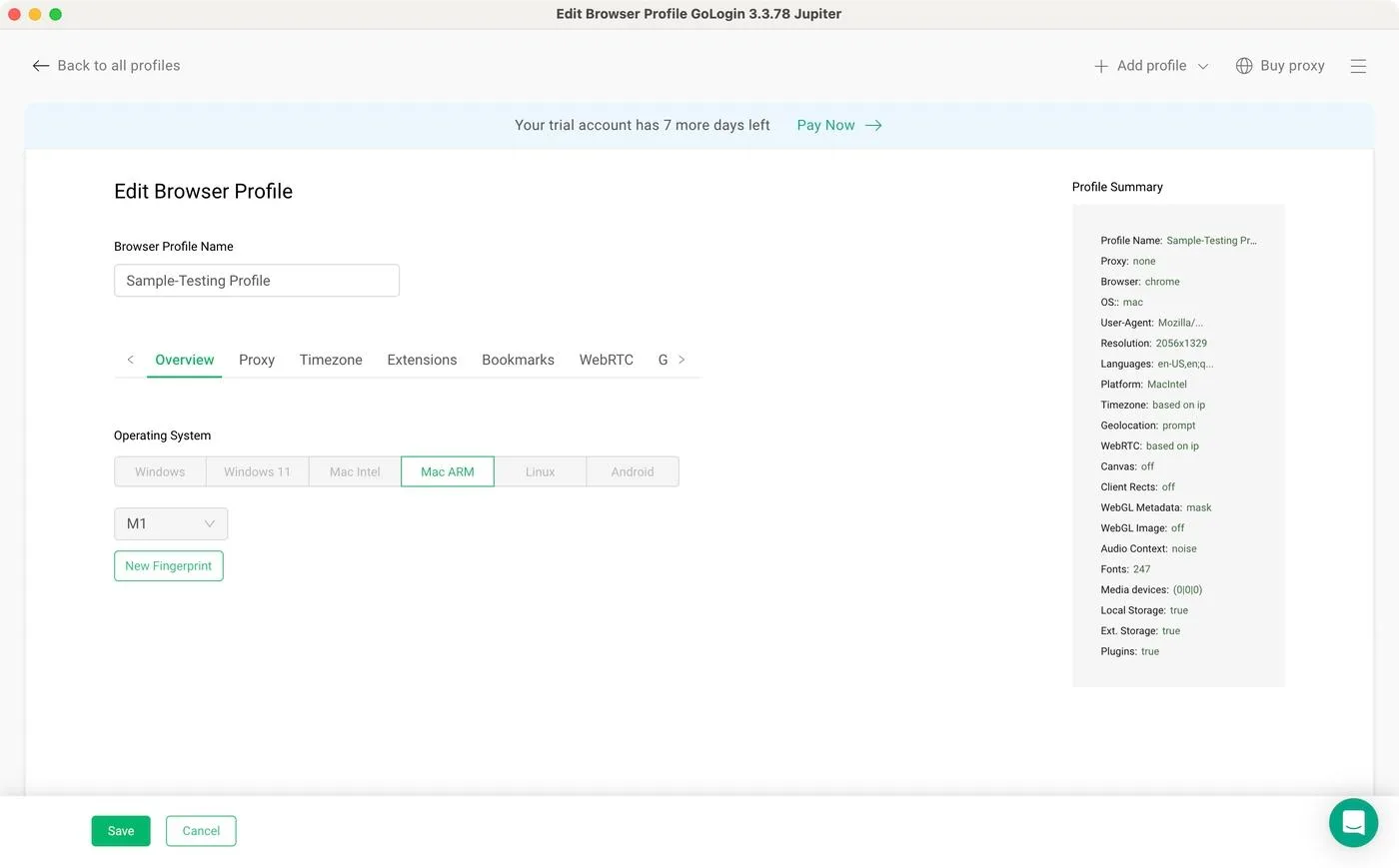Click the trial account days left message
This screenshot has width=1399, height=868.
coord(643,126)
